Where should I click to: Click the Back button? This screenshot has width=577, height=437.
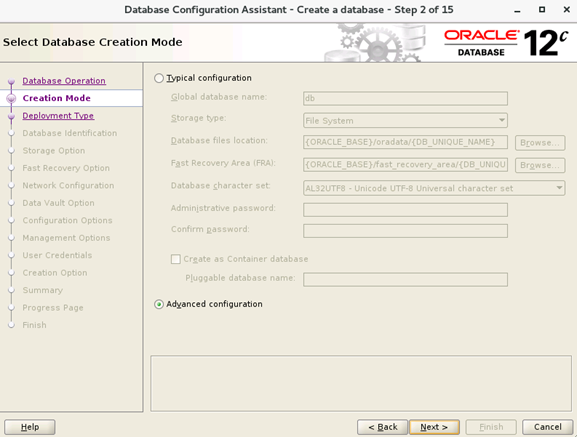[382, 427]
